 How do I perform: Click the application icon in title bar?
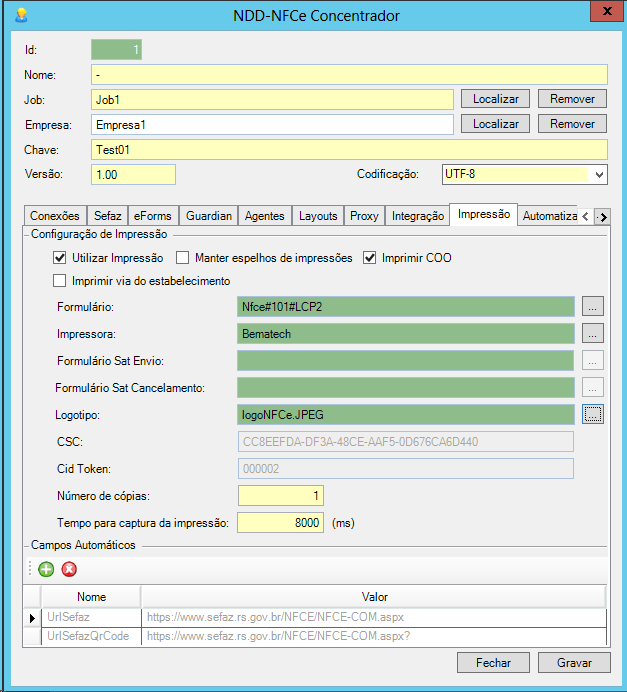pyautogui.click(x=21, y=15)
